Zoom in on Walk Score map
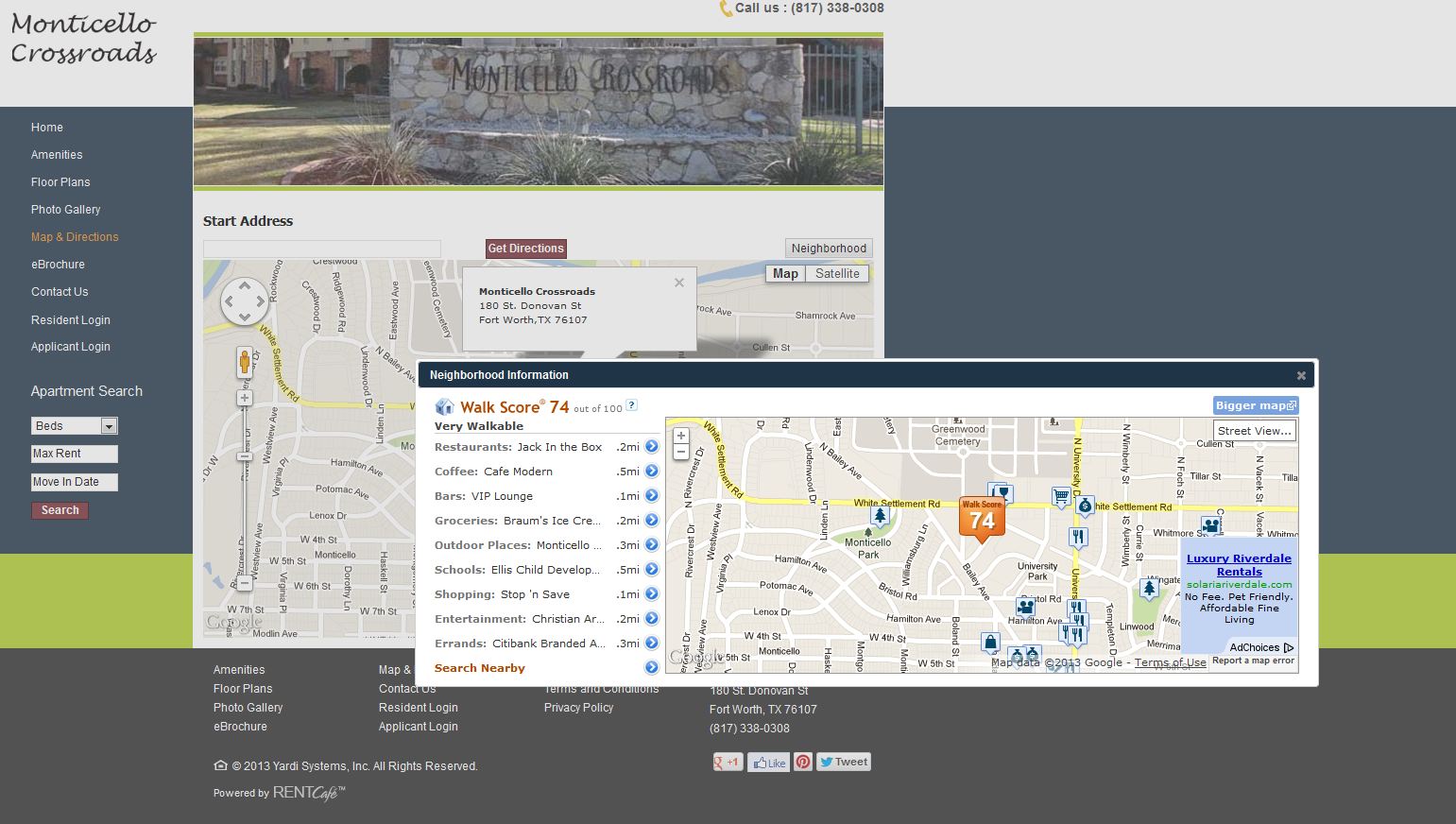 point(680,436)
